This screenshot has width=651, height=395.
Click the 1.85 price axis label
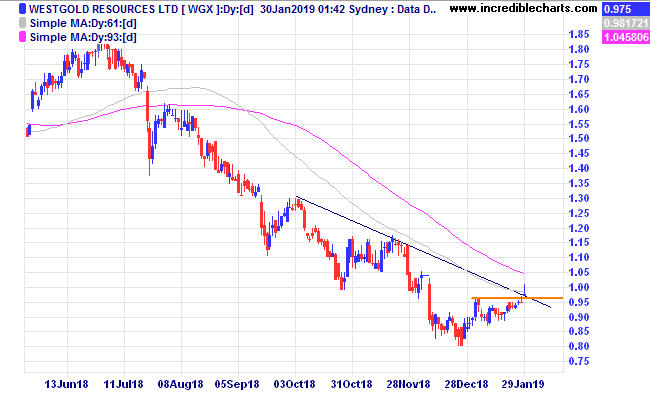coord(579,34)
